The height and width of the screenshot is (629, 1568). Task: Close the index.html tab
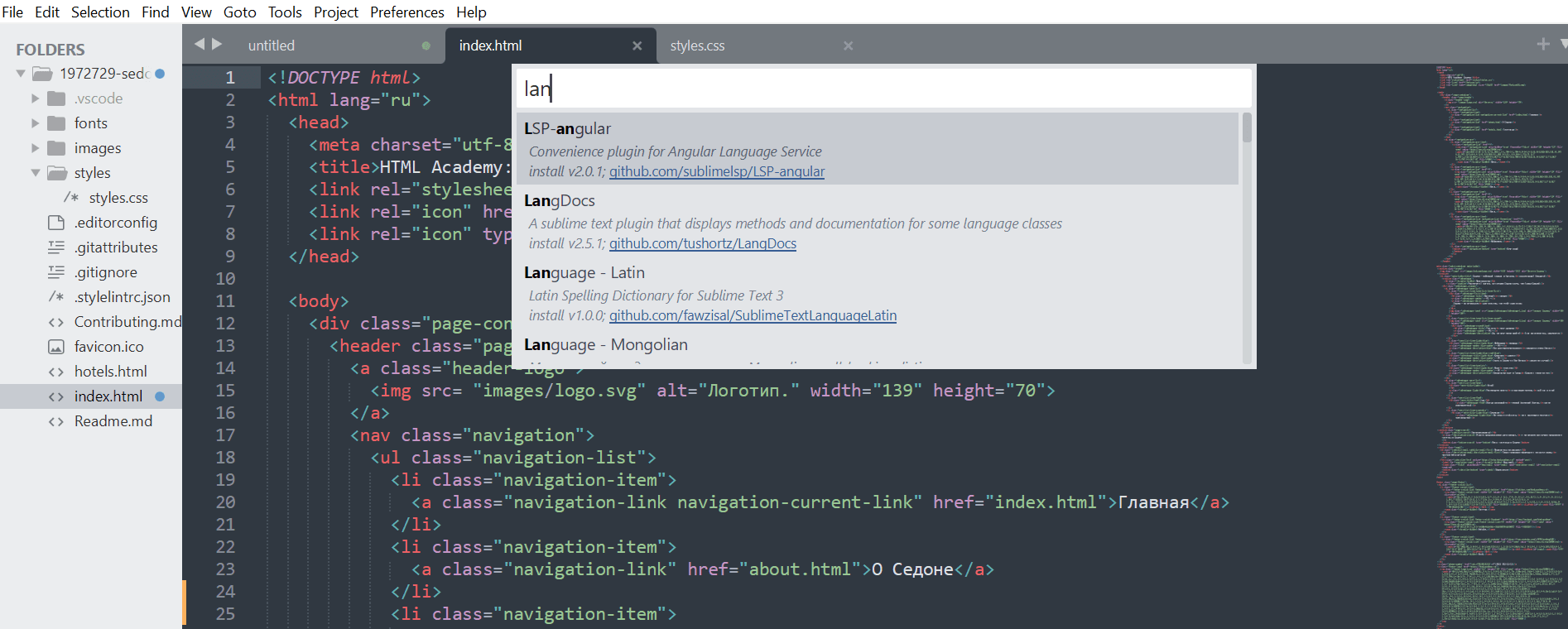click(637, 46)
